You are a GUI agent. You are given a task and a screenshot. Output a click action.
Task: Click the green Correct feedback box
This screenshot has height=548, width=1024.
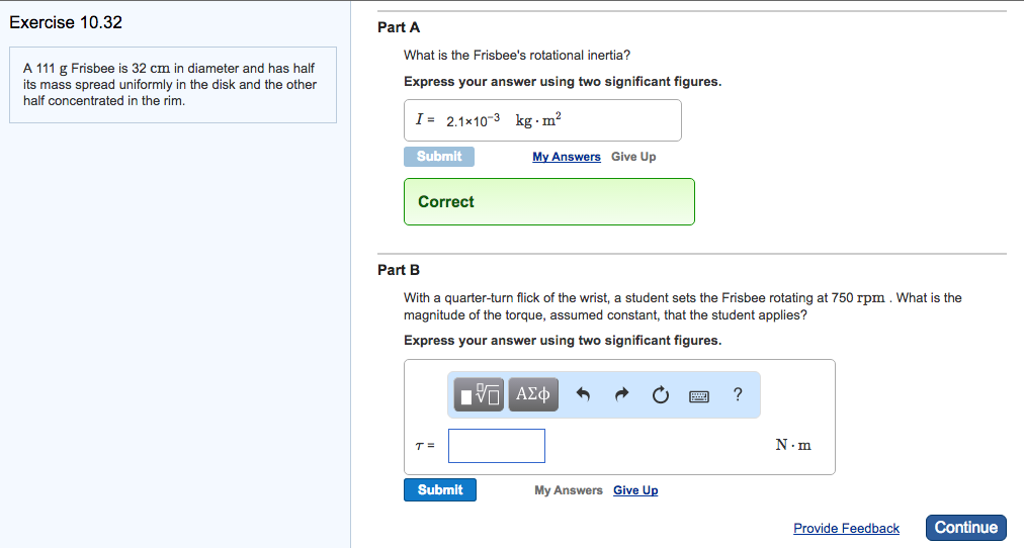pyautogui.click(x=549, y=202)
